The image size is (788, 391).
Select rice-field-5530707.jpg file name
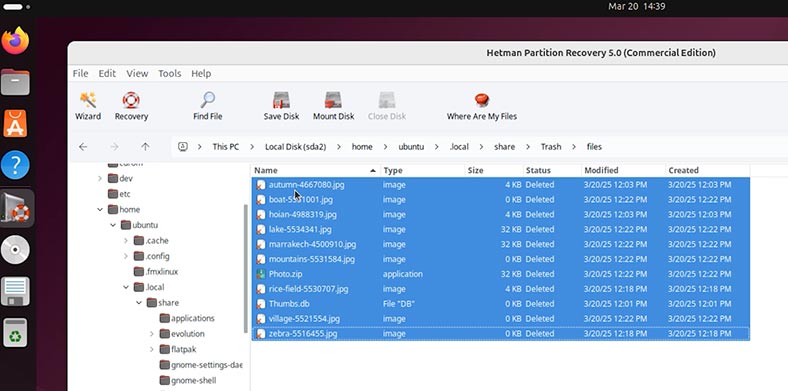[x=309, y=289]
